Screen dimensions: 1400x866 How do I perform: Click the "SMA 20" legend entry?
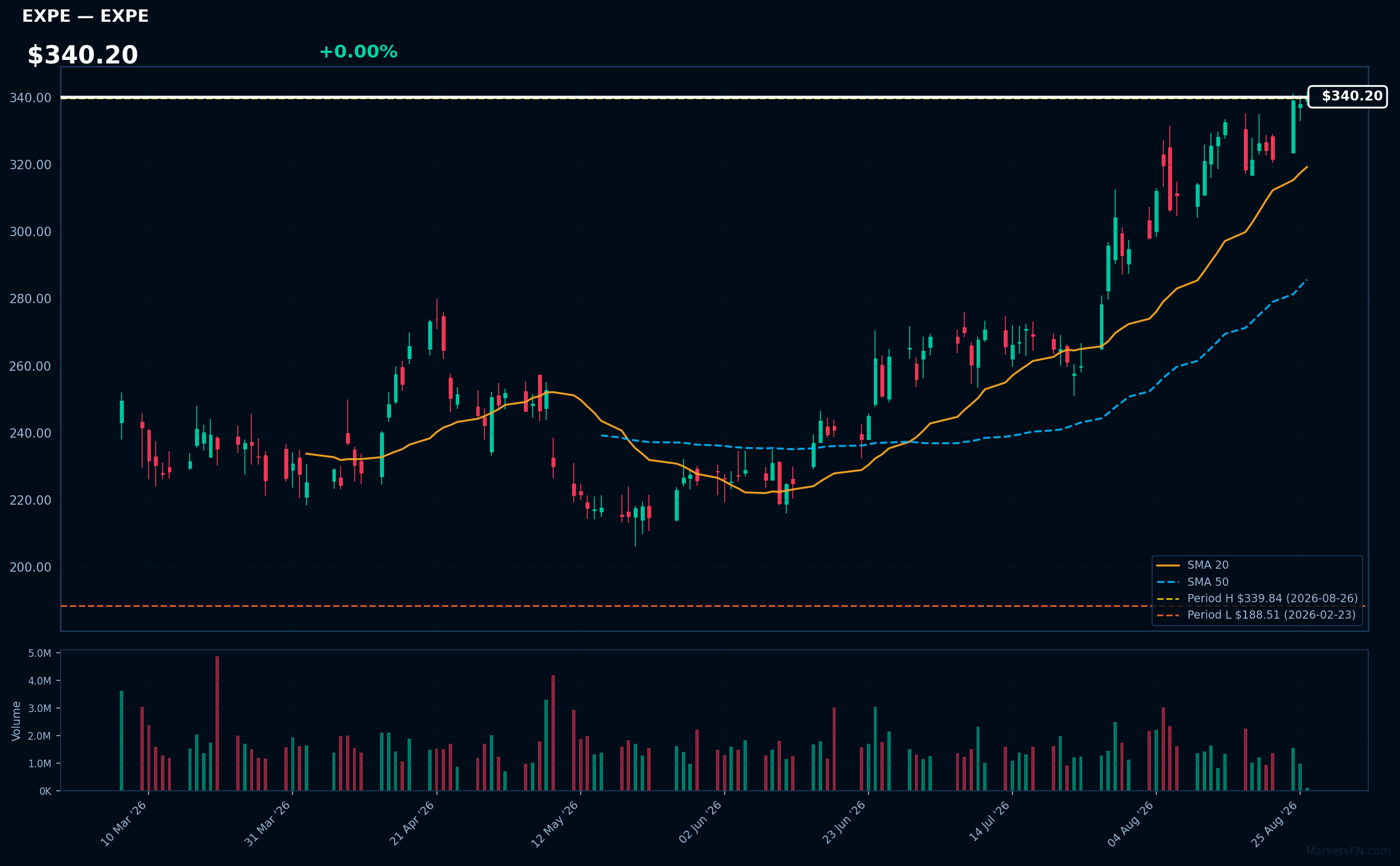(1208, 565)
